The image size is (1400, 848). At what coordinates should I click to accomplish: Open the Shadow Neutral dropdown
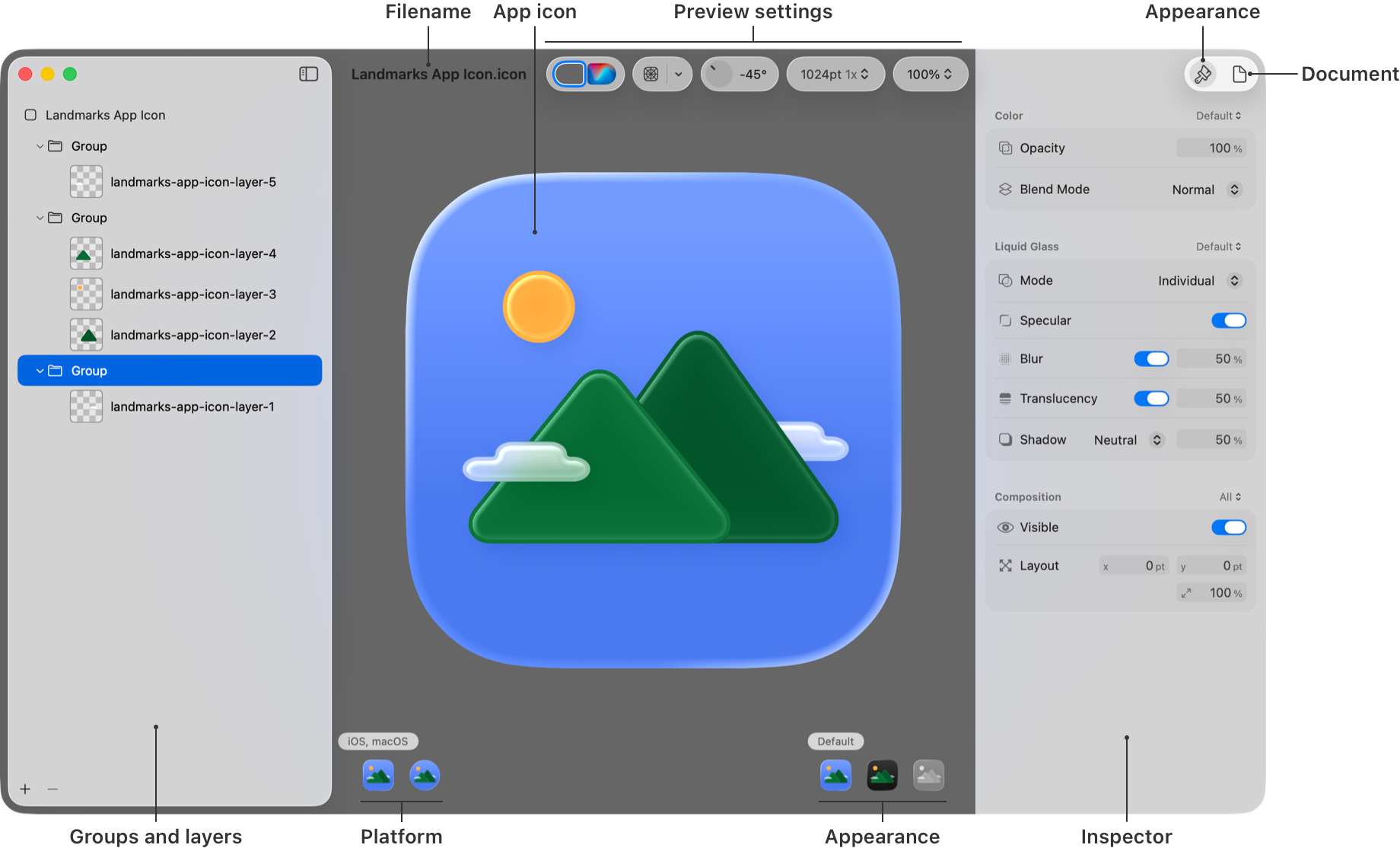1129,440
